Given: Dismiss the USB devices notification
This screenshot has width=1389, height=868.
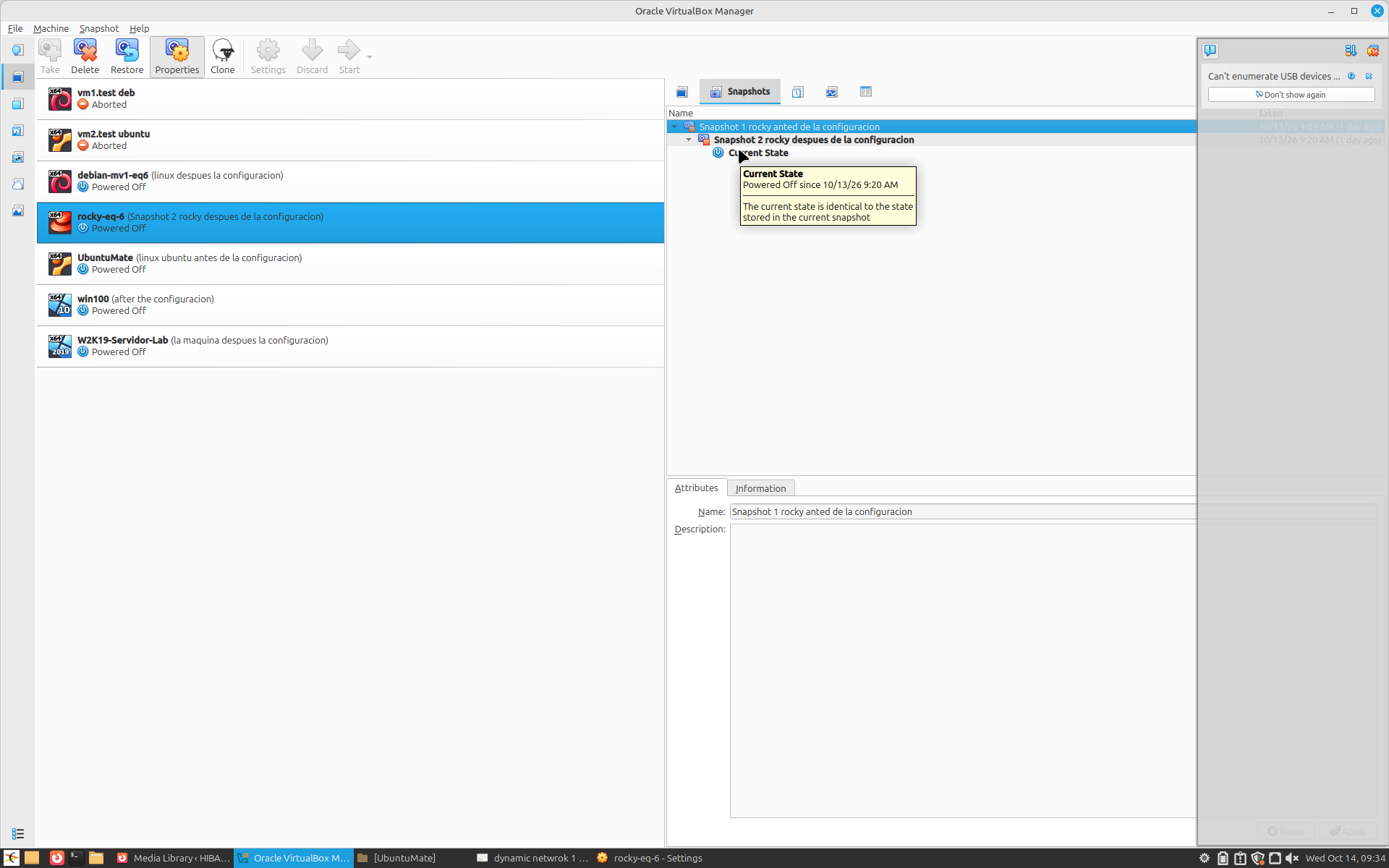Looking at the screenshot, I should coord(1369,76).
